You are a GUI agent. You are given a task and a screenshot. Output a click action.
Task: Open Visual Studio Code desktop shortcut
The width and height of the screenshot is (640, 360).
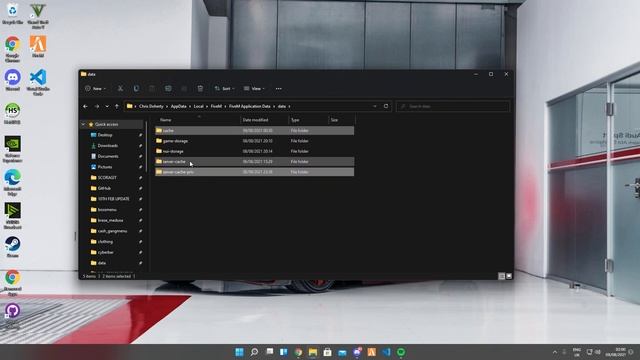[x=38, y=82]
